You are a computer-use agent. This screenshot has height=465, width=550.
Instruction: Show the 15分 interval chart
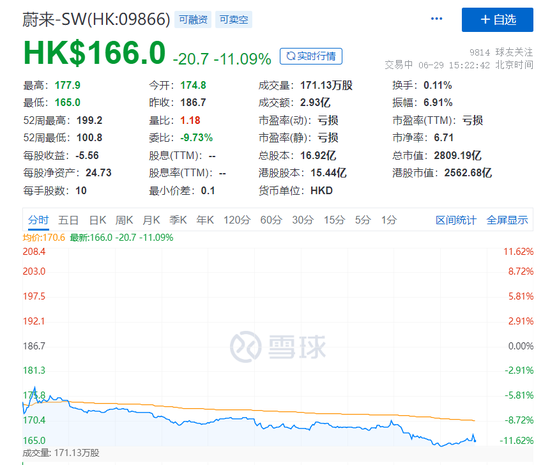[x=334, y=220]
